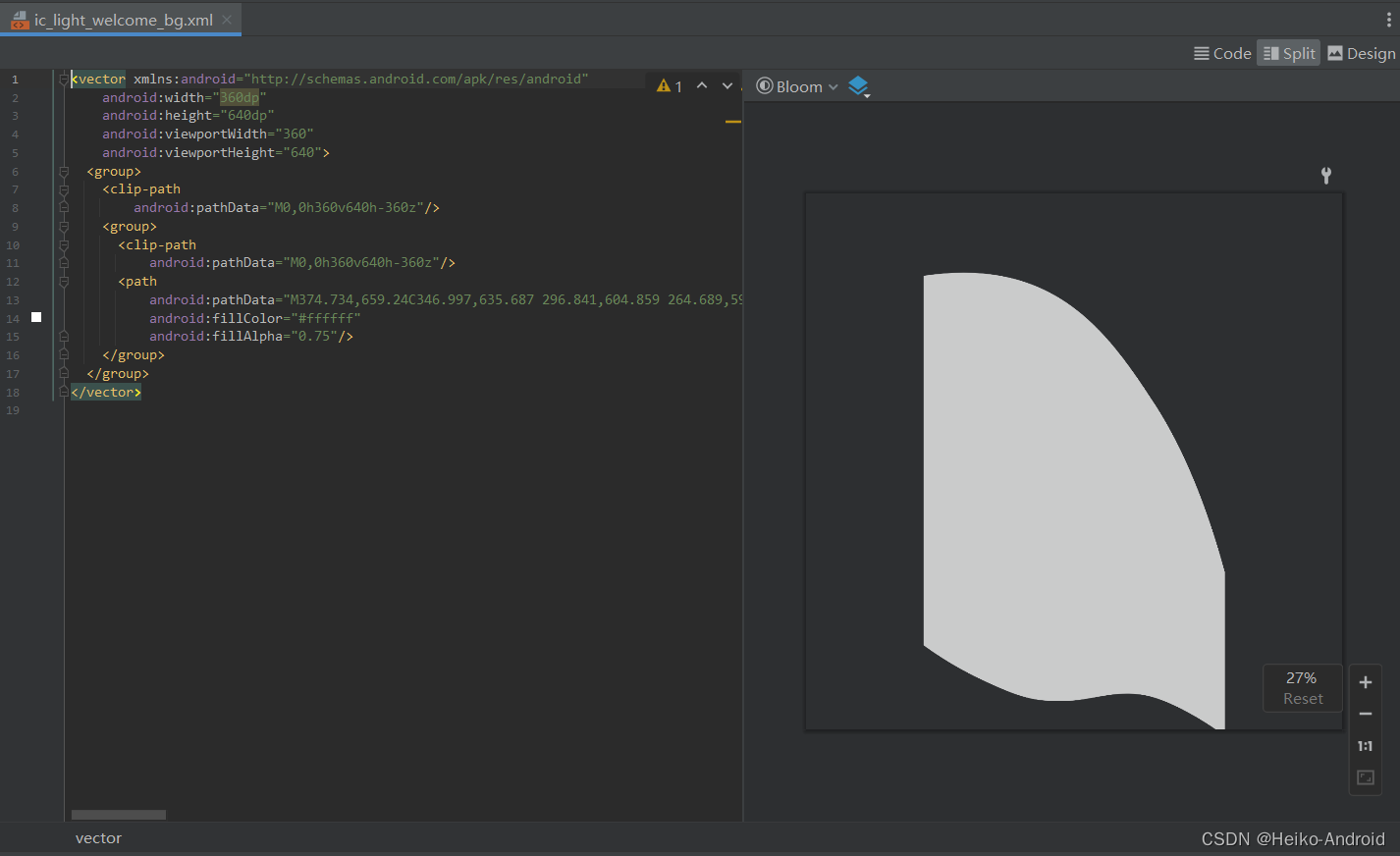Viewport: 1400px width, 856px height.
Task: Switch editor to Design-only view
Action: (1361, 54)
